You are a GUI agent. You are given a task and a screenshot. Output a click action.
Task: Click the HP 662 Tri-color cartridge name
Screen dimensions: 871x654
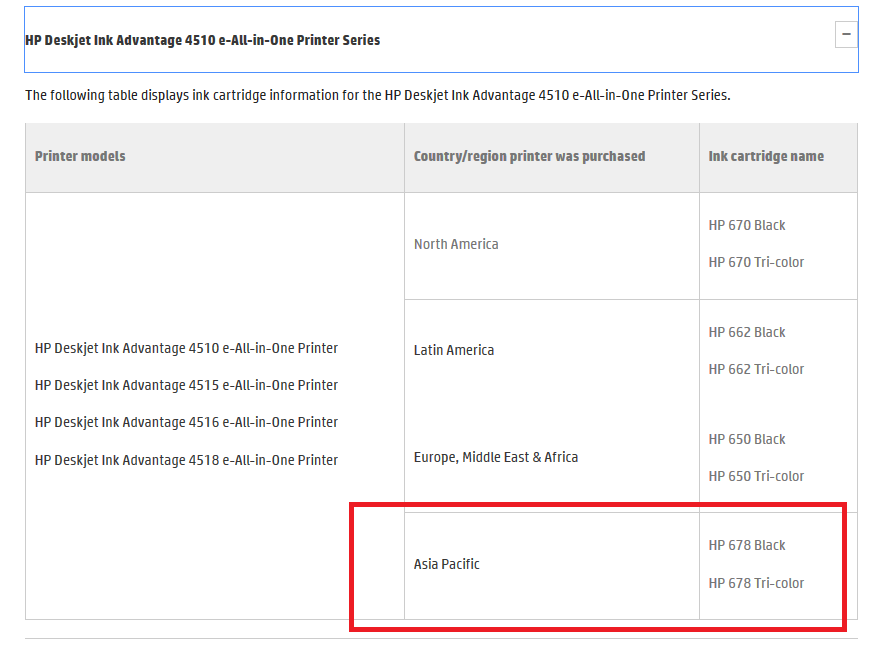tap(756, 369)
